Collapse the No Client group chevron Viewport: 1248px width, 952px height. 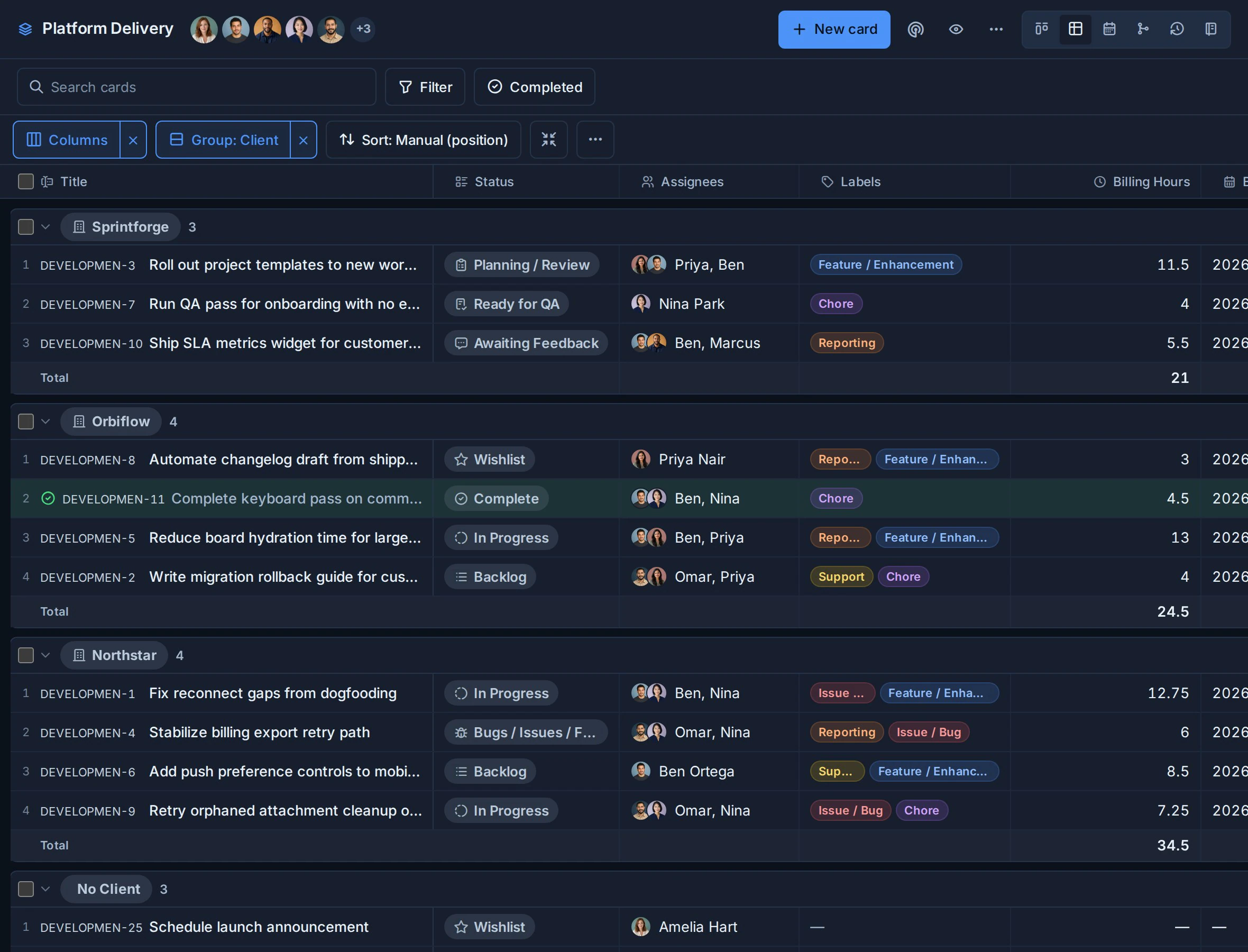coord(46,889)
